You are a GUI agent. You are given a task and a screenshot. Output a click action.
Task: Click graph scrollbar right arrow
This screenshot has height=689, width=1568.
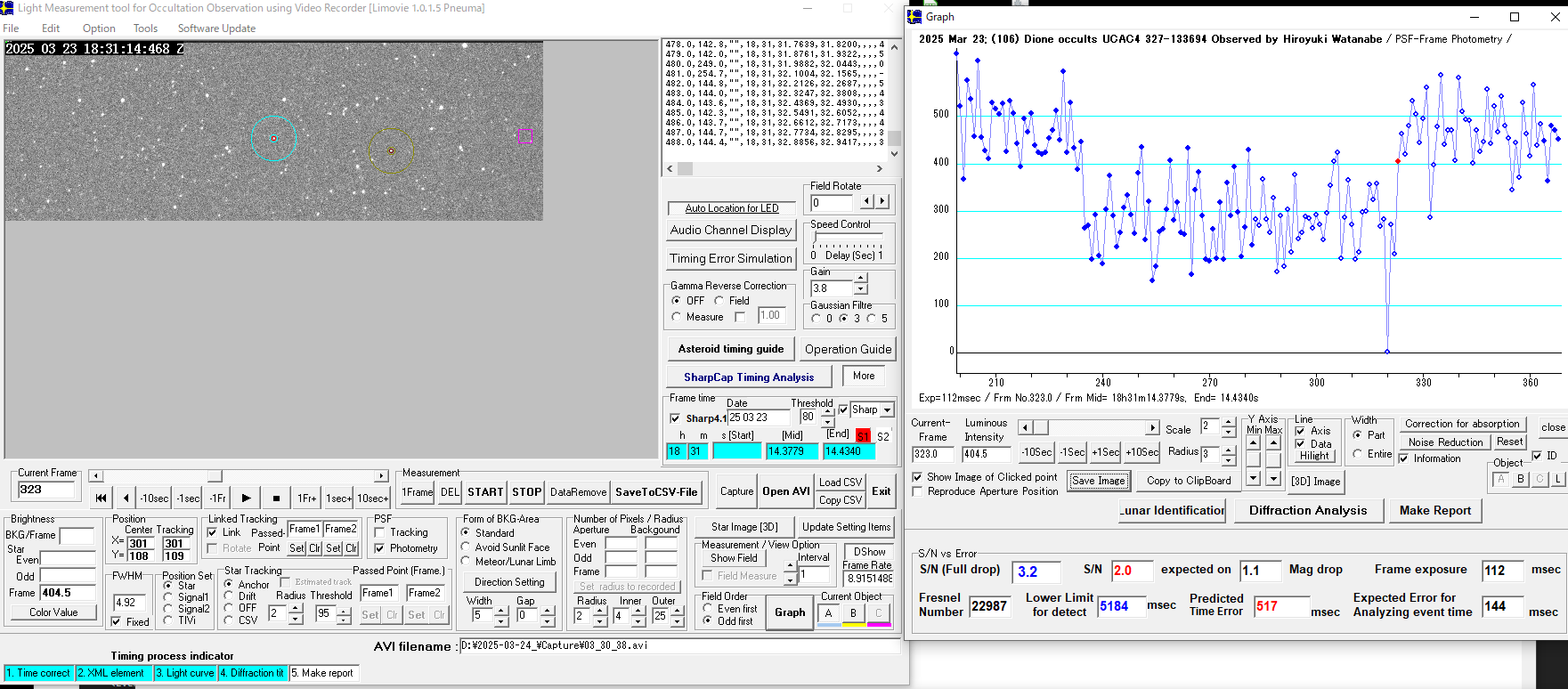click(1153, 428)
